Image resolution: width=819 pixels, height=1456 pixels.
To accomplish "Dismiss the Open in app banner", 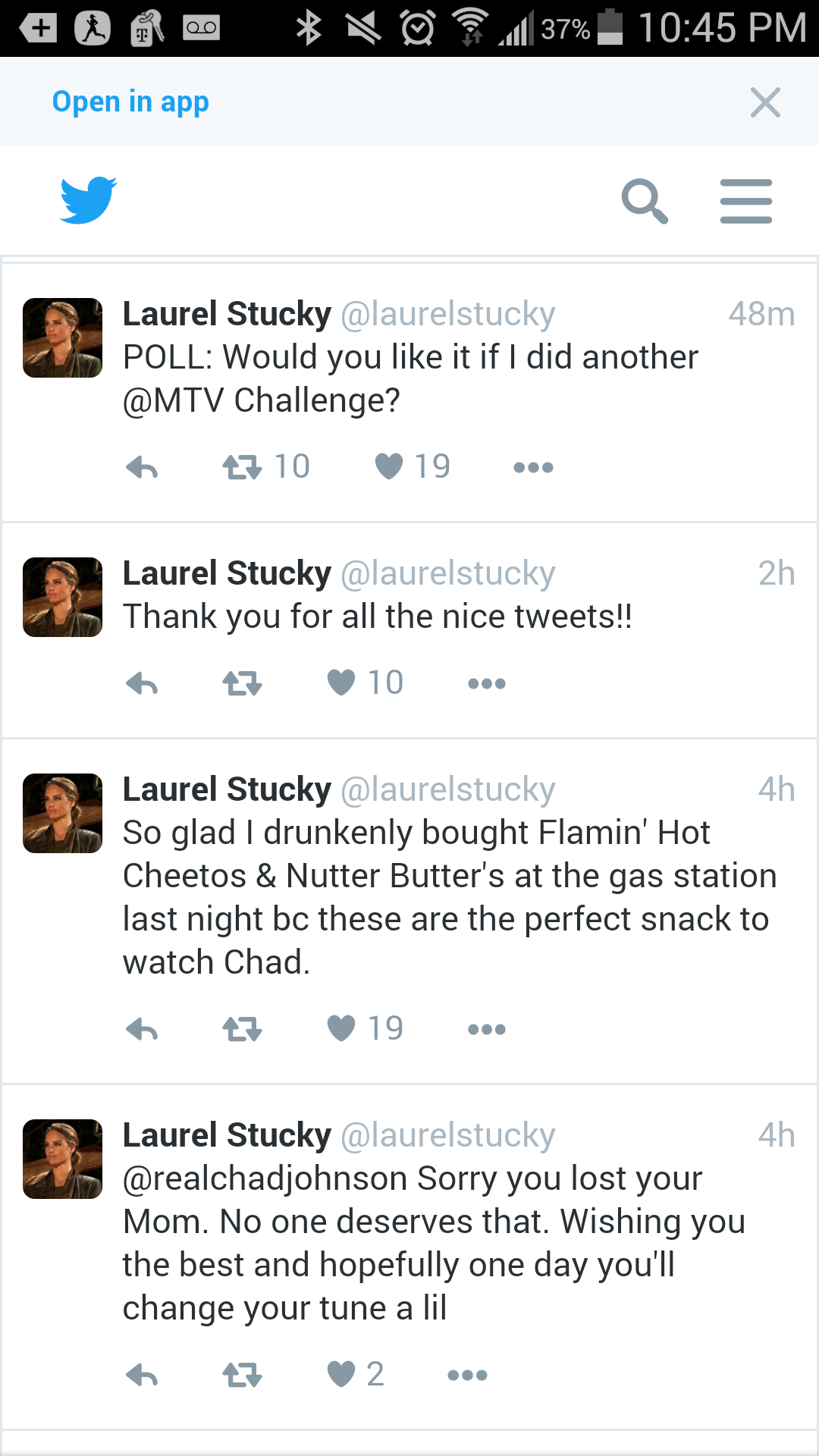I will point(765,102).
